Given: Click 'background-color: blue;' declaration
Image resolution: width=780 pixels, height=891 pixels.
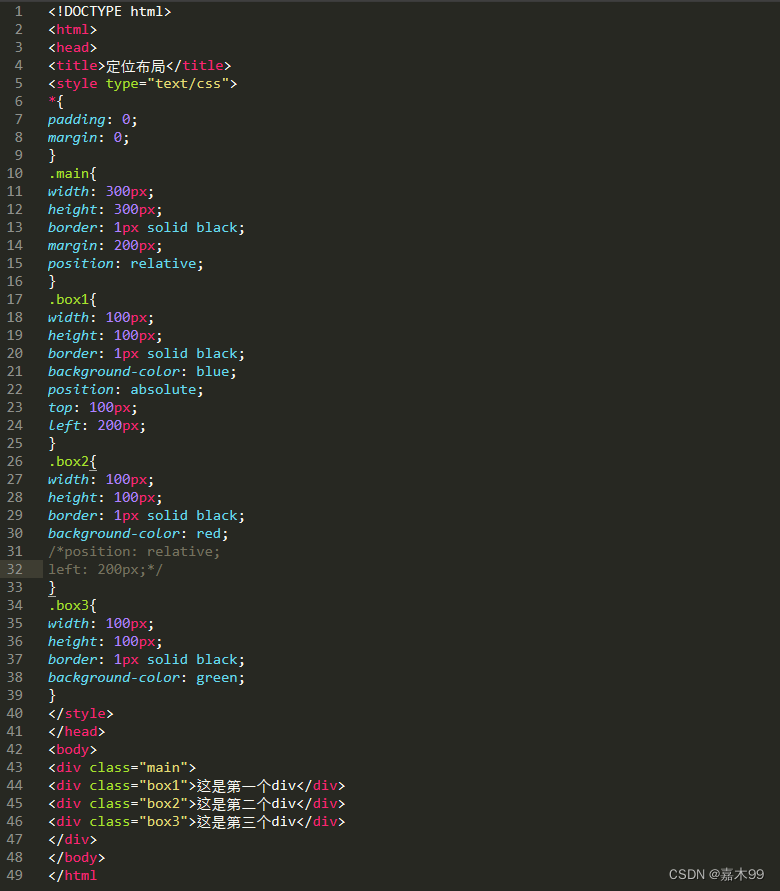Looking at the screenshot, I should click(x=142, y=372).
